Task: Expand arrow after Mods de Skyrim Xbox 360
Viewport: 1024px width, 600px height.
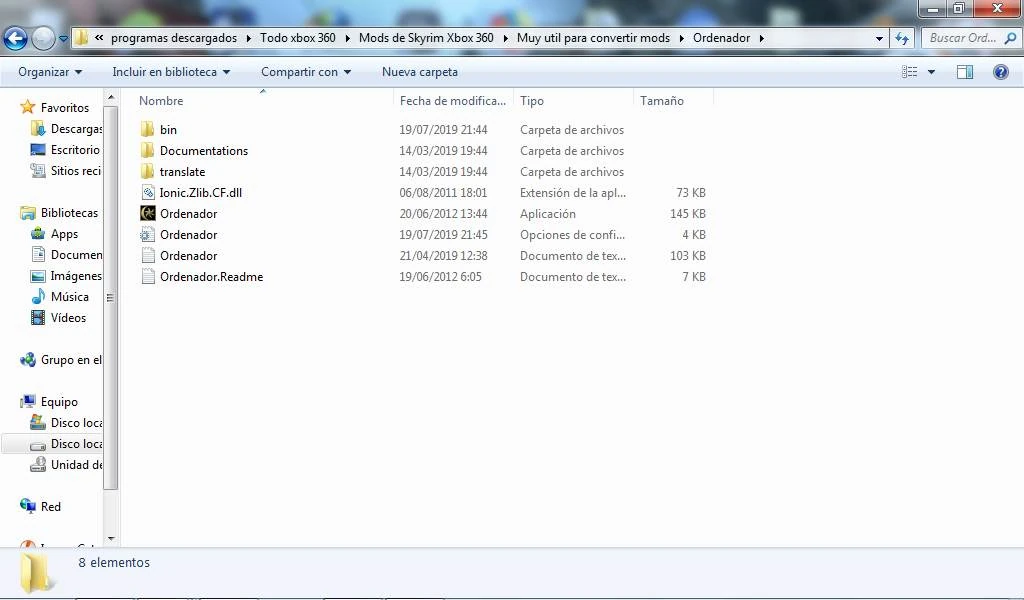Action: (x=505, y=39)
